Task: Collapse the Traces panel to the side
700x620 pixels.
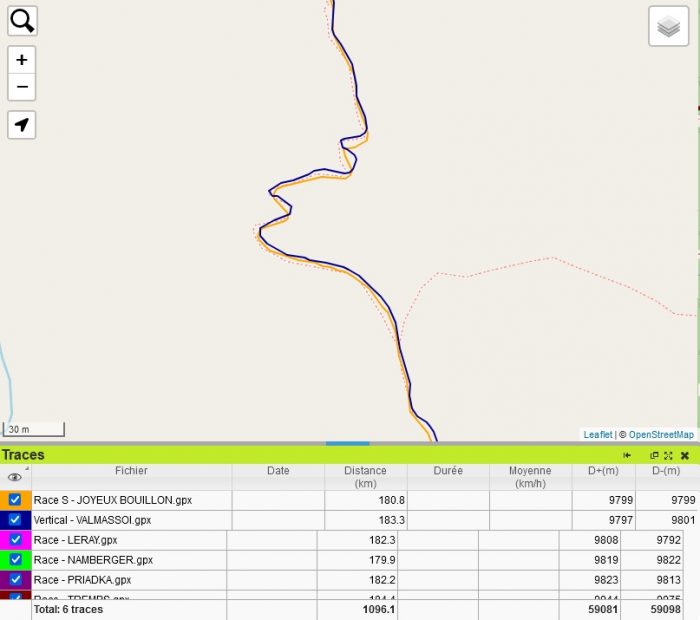Action: tap(627, 455)
